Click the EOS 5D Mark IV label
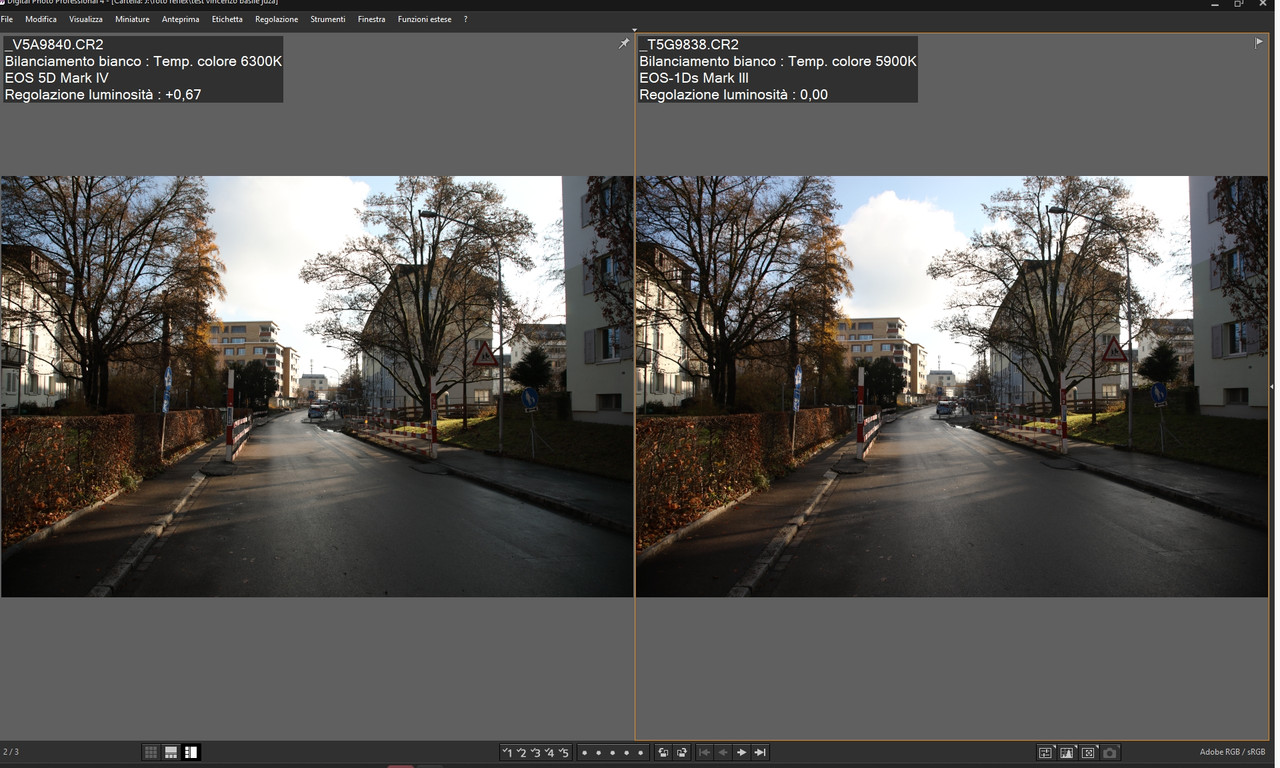 click(x=57, y=78)
